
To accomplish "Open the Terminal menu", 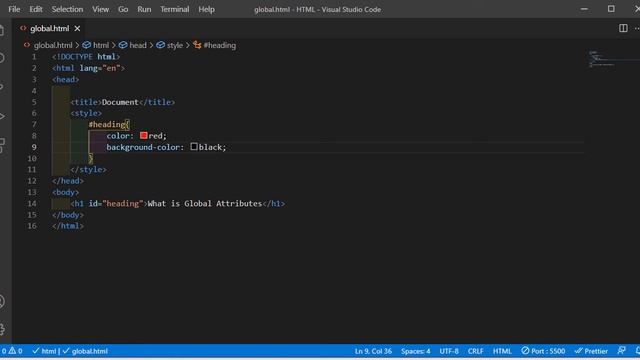I will point(175,9).
